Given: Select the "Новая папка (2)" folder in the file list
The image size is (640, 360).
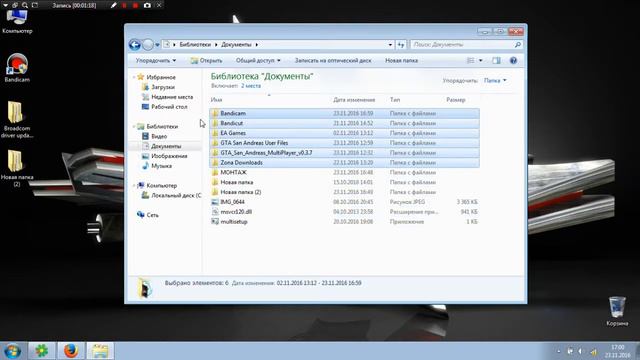Looking at the screenshot, I should coord(344,192).
